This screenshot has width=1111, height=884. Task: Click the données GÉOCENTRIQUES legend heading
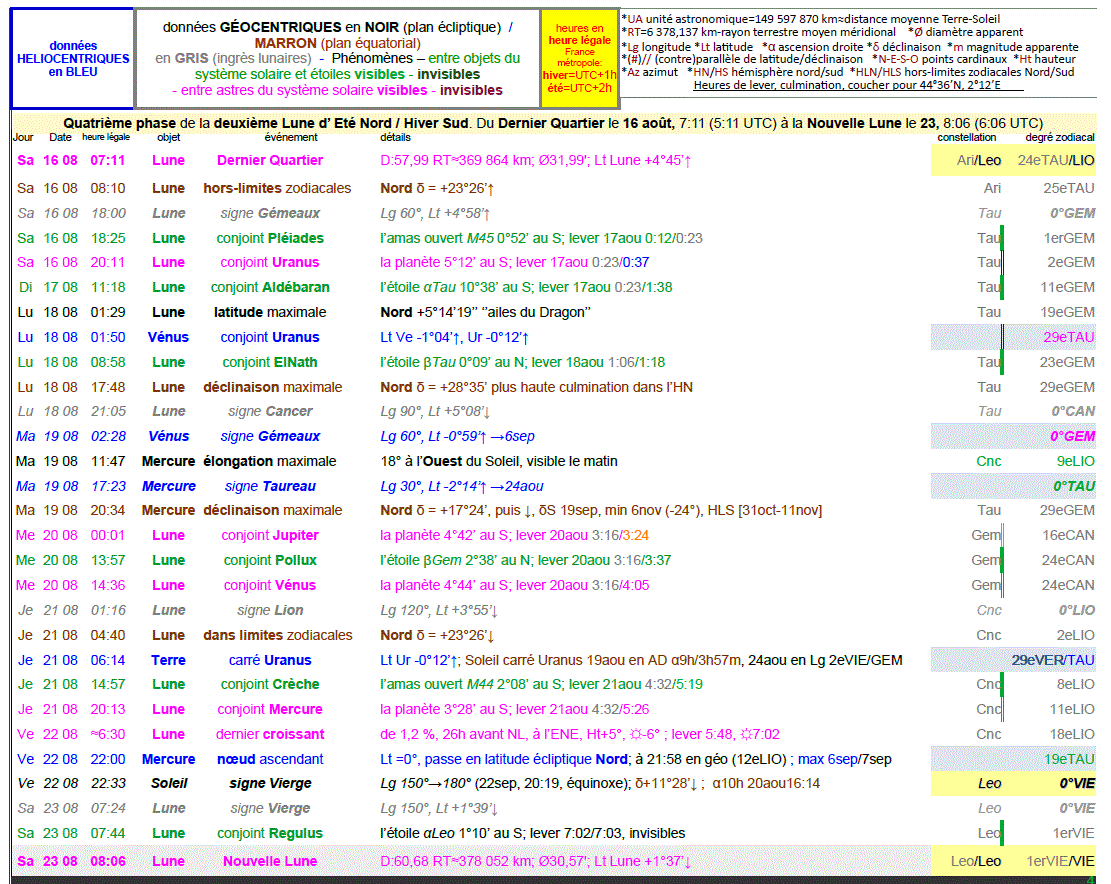coord(337,27)
